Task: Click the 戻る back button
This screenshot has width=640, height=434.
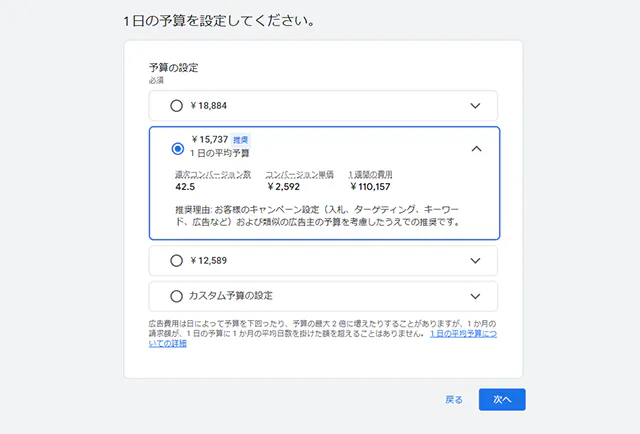Action: coord(454,399)
